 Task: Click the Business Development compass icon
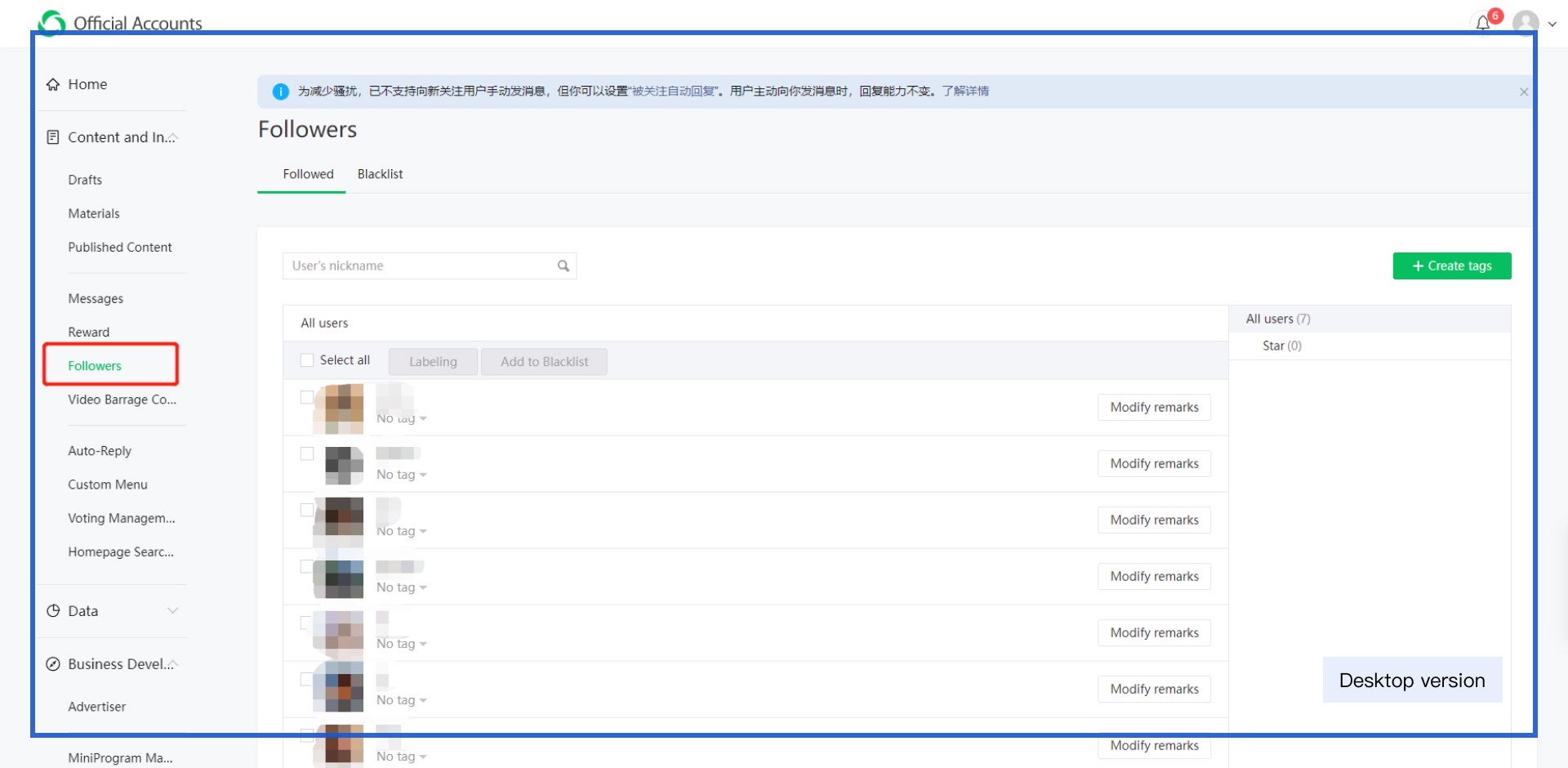pyautogui.click(x=53, y=664)
